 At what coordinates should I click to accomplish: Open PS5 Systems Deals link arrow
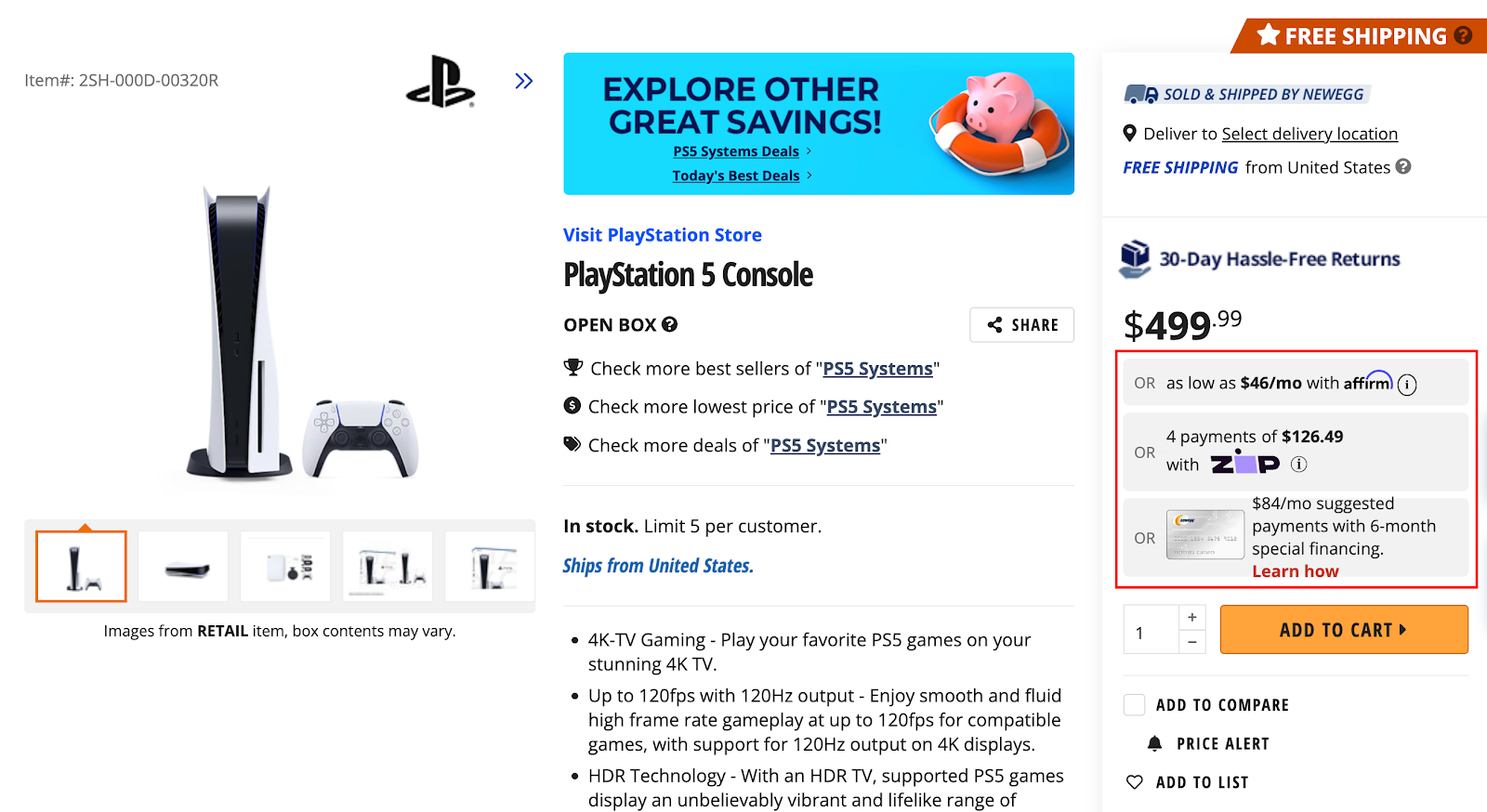click(x=808, y=151)
